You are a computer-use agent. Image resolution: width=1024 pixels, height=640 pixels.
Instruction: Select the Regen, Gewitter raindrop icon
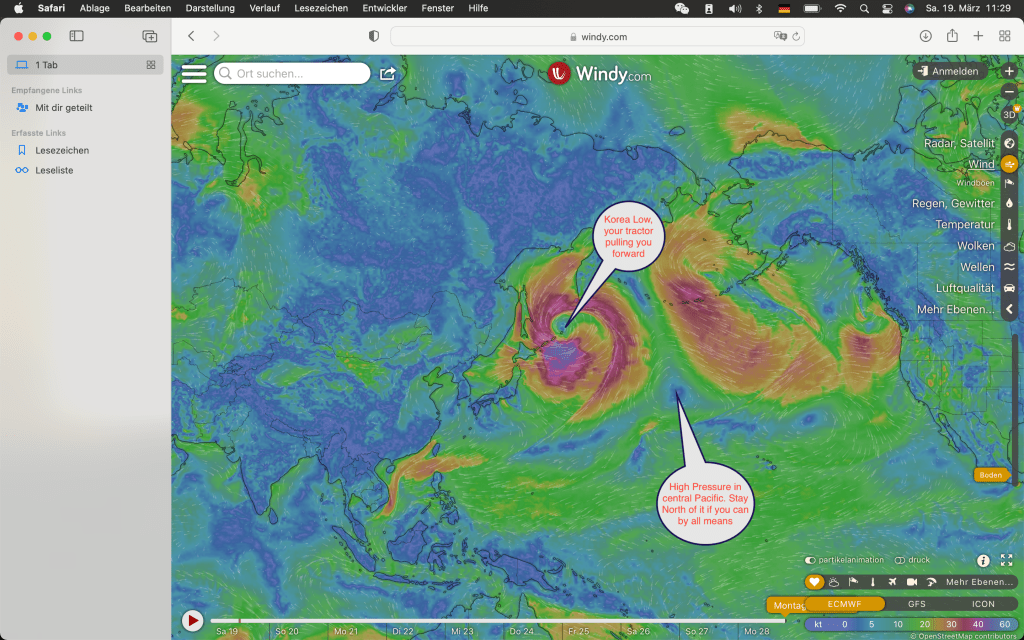tap(1009, 204)
